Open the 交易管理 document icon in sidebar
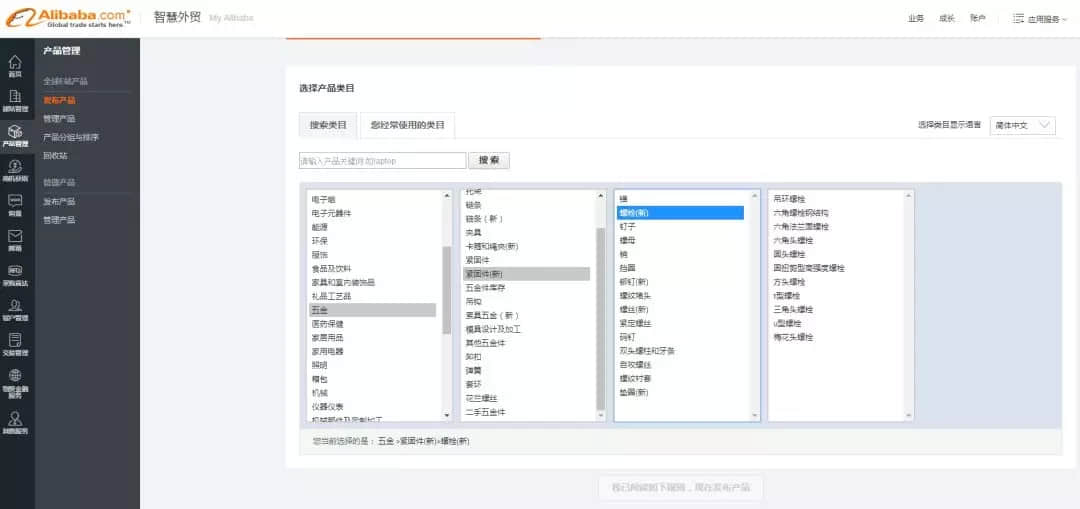 pyautogui.click(x=15, y=343)
